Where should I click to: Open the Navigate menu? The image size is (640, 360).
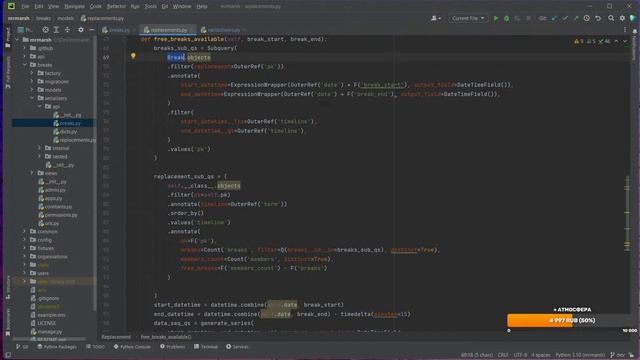pos(74,7)
